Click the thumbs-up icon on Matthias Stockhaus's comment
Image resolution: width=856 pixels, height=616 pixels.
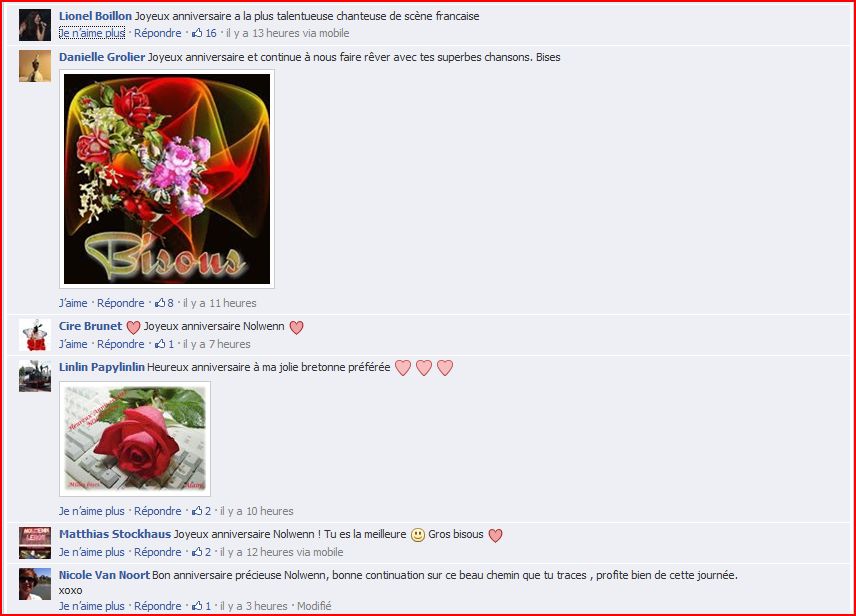coord(197,552)
